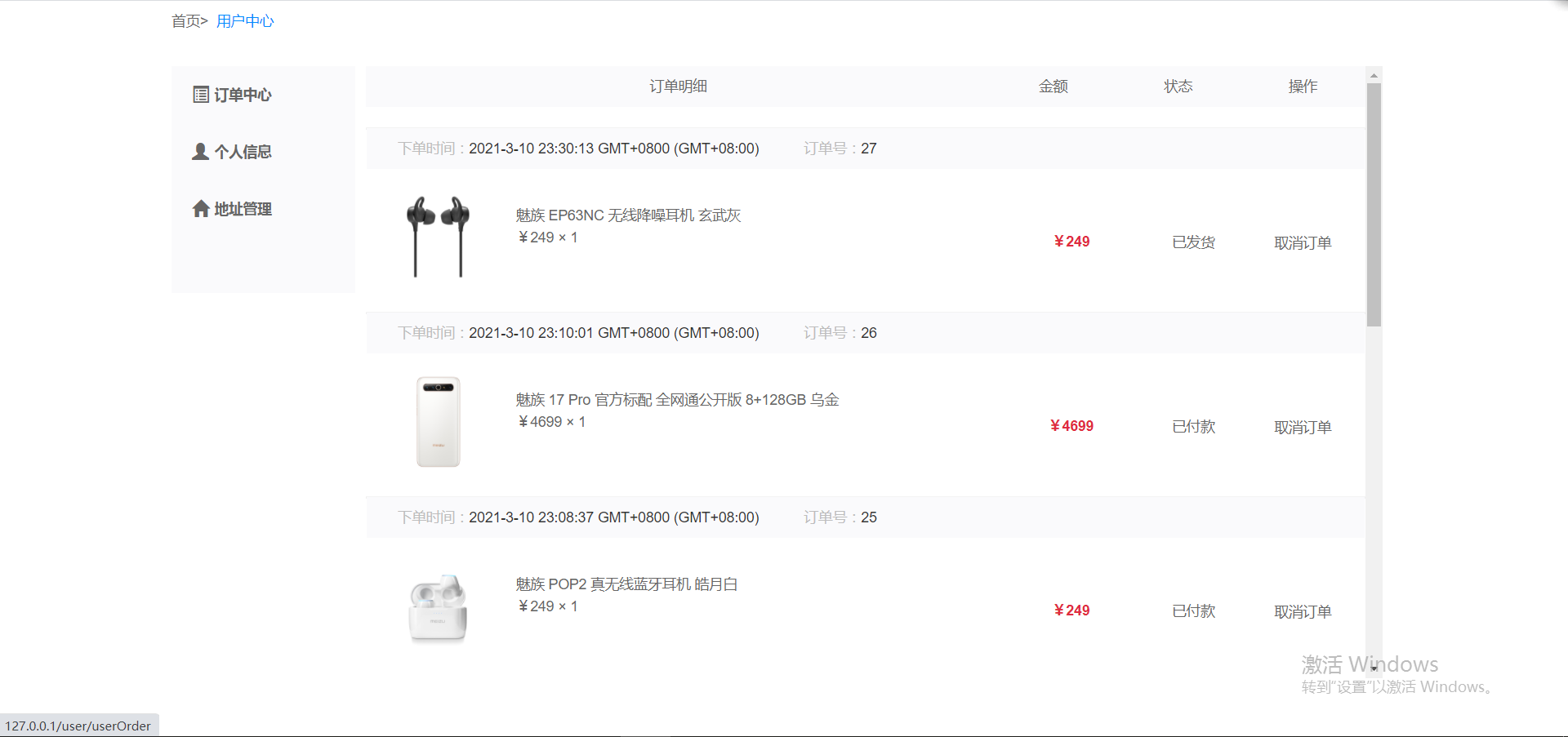Click the 魅族 17 Pro phone image

tap(439, 422)
